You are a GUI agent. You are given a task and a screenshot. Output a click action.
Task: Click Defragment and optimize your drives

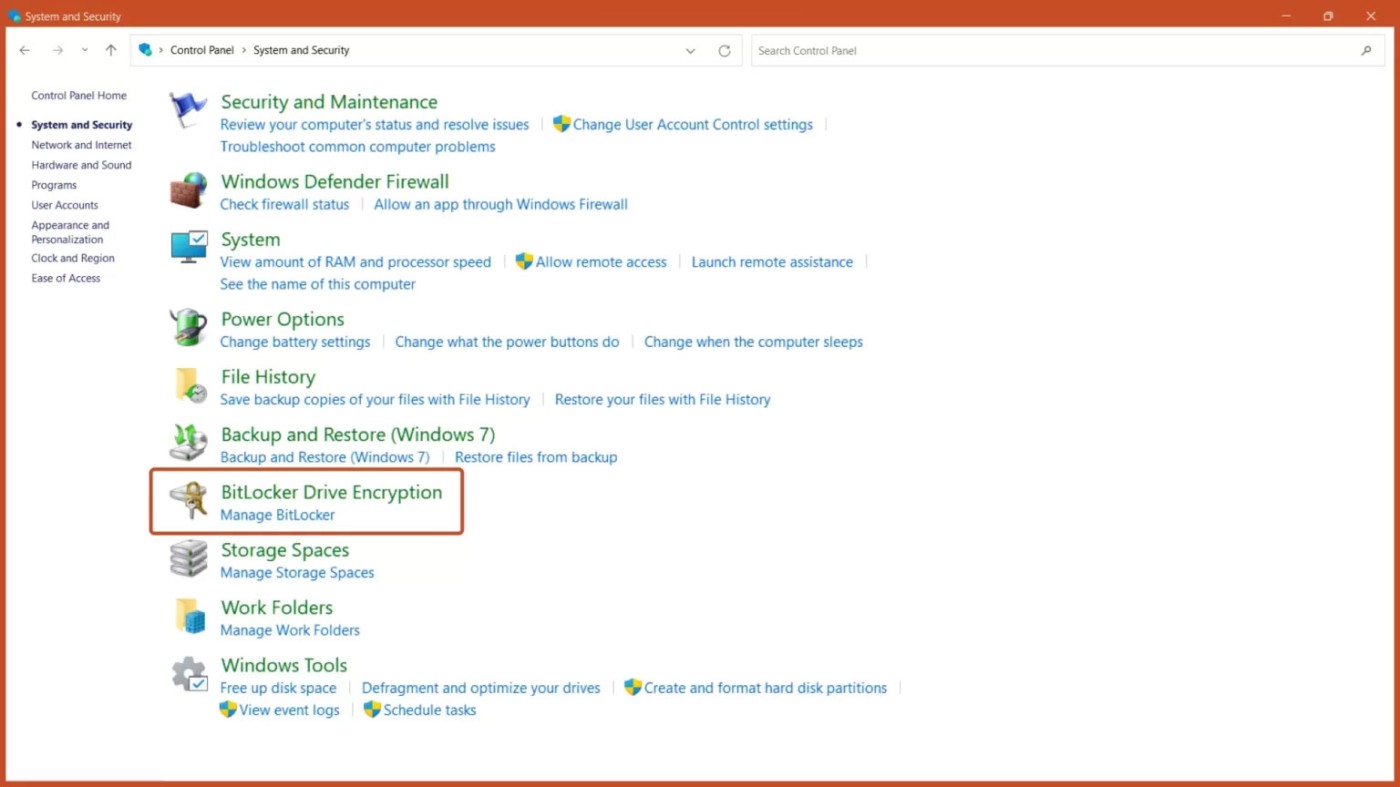[x=481, y=688]
